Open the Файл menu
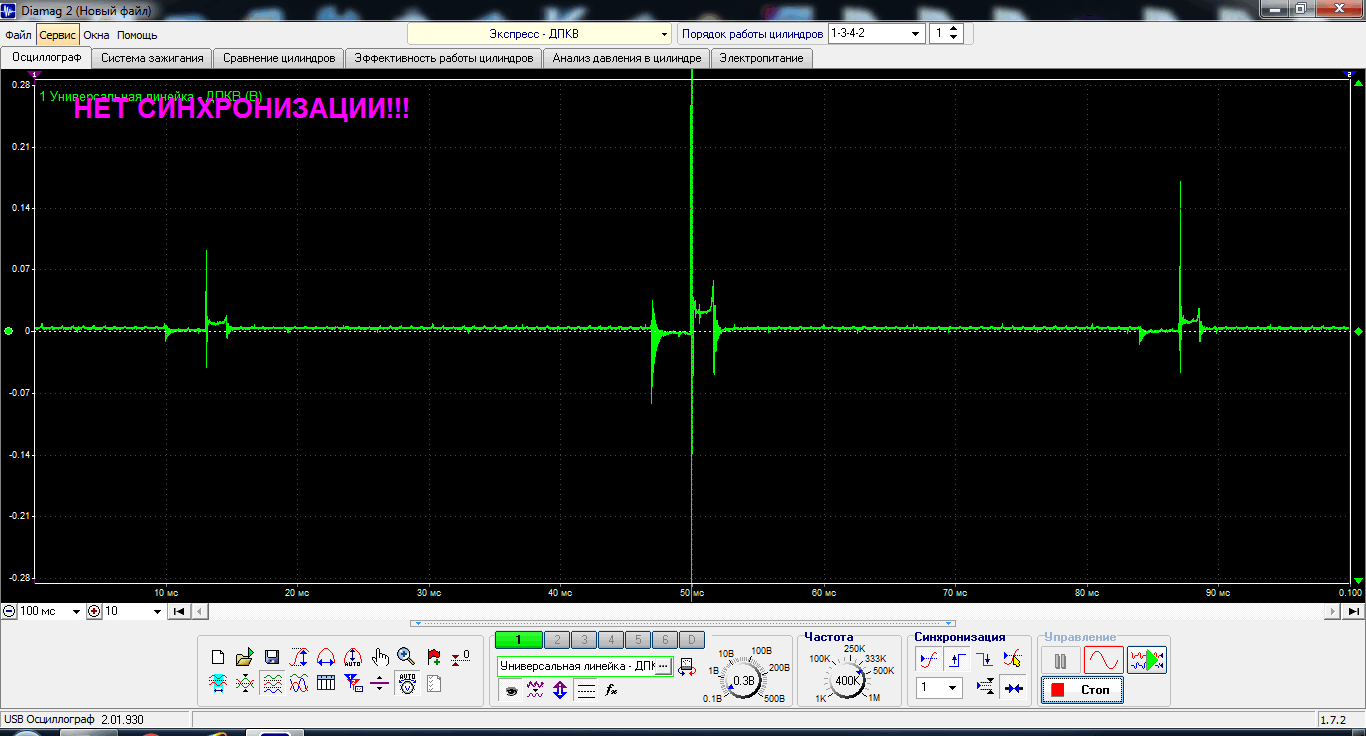 coord(19,34)
